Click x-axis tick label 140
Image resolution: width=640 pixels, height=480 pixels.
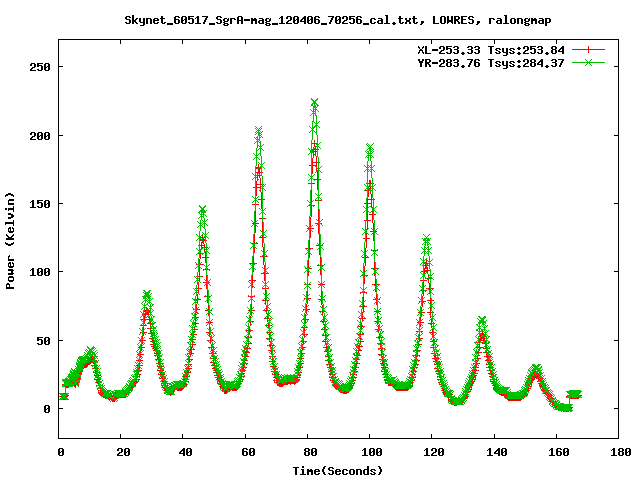pos(496,452)
